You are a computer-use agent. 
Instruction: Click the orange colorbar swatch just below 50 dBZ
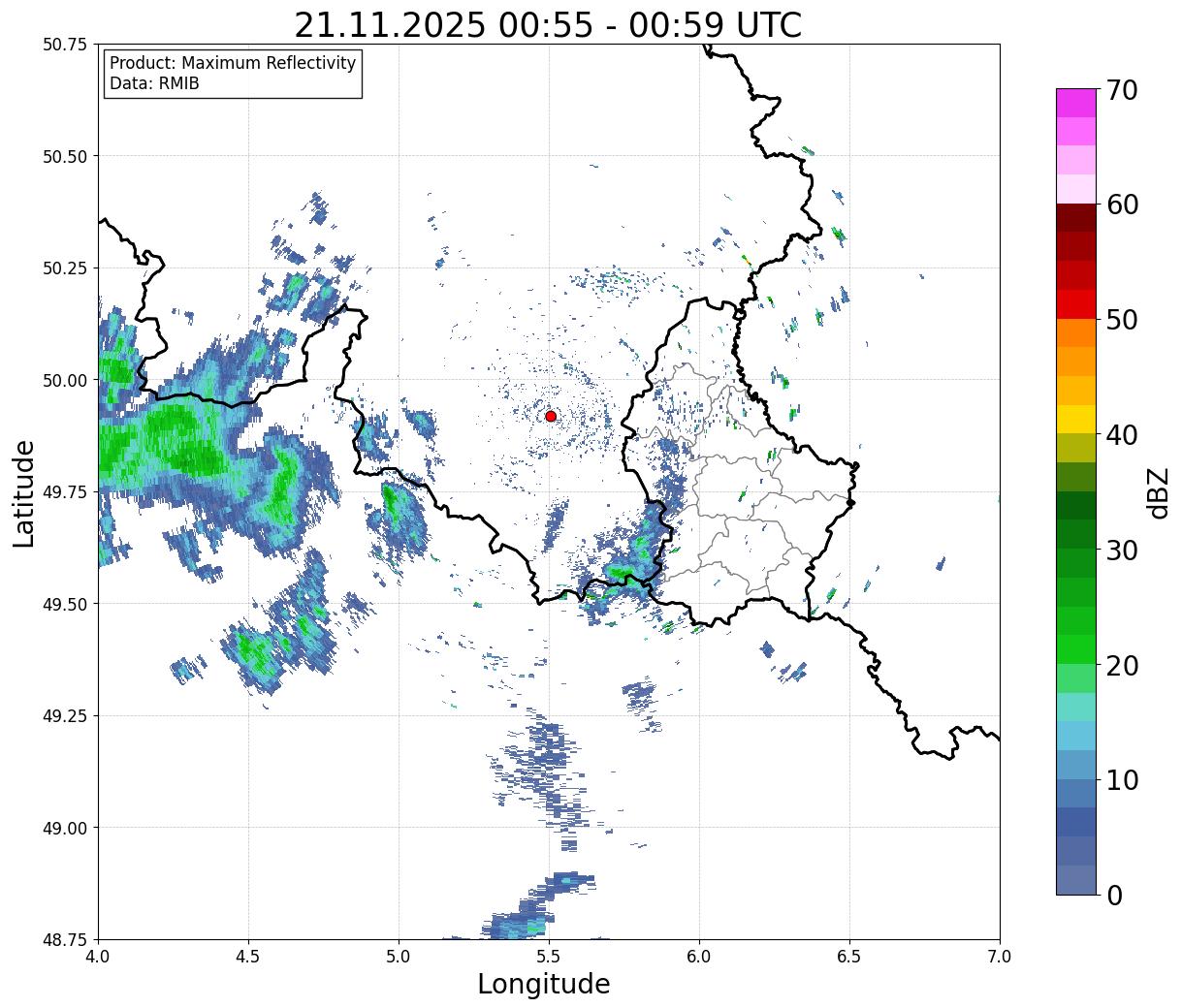point(1076,333)
